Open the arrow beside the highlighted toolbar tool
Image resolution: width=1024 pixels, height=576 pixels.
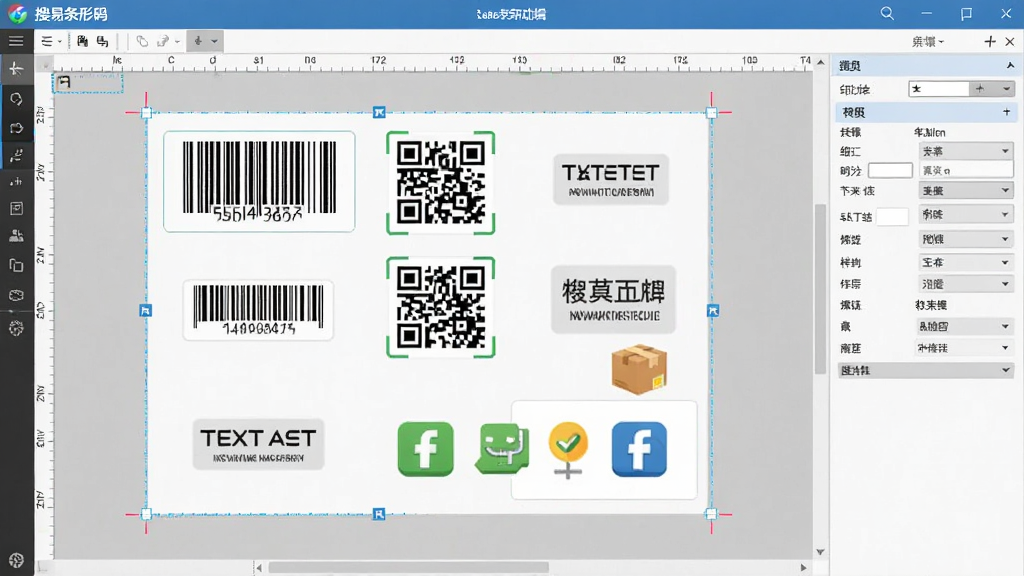click(215, 41)
